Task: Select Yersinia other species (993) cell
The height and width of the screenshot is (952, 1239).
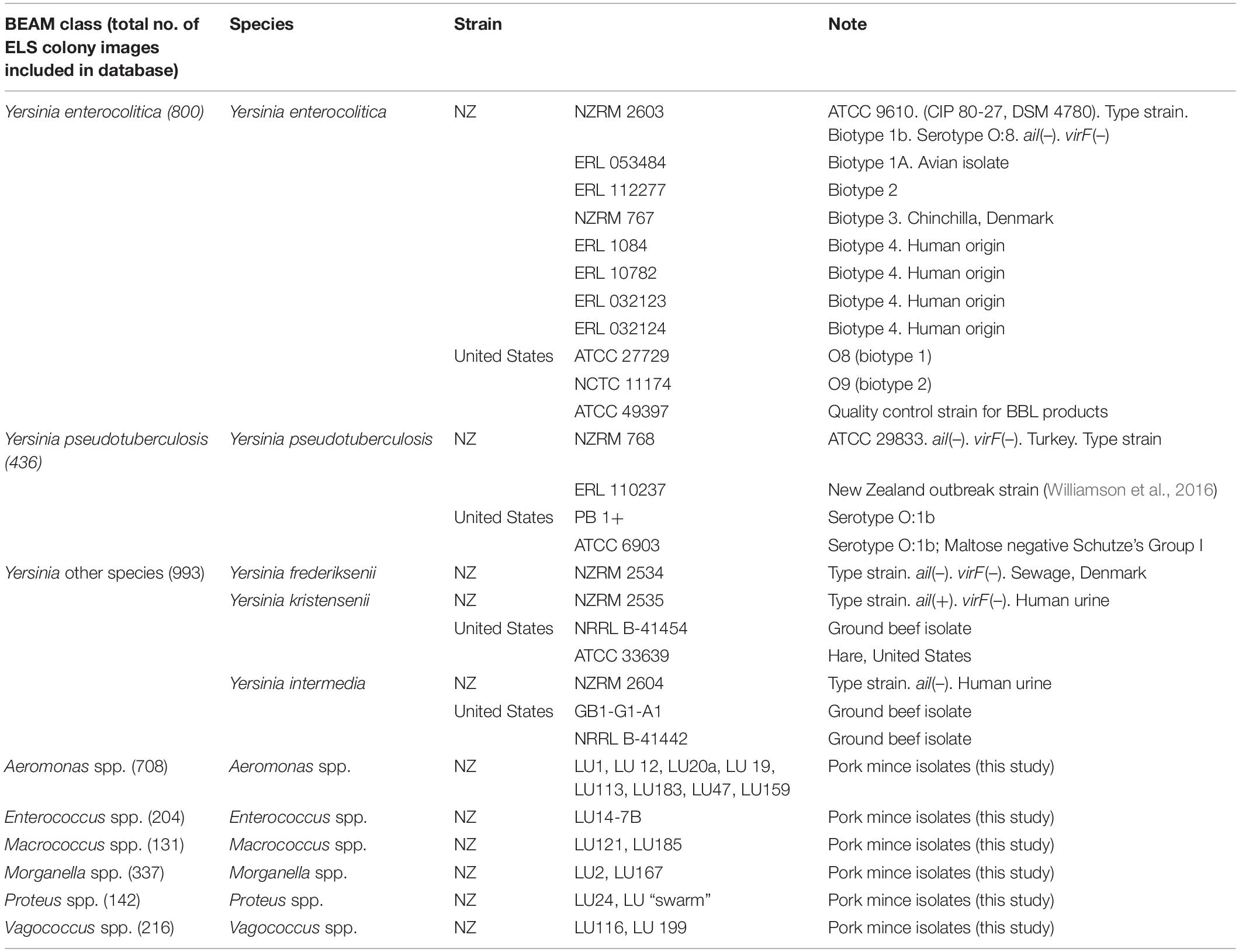Action: coord(104,573)
